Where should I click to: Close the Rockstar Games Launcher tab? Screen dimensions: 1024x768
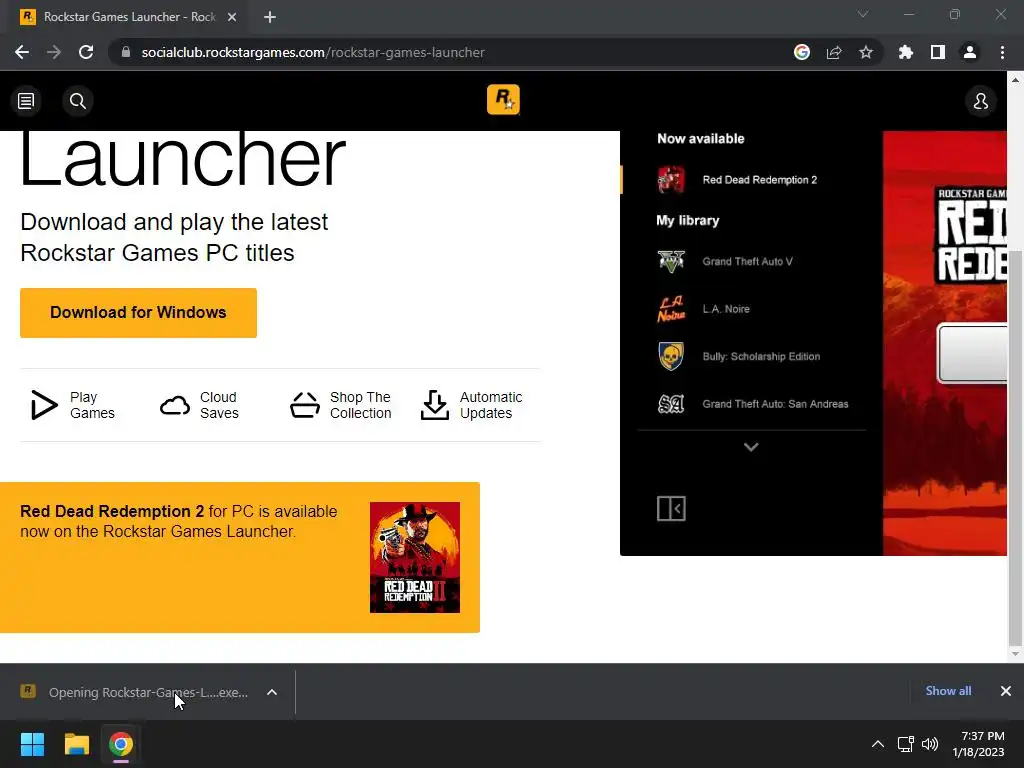coord(232,17)
